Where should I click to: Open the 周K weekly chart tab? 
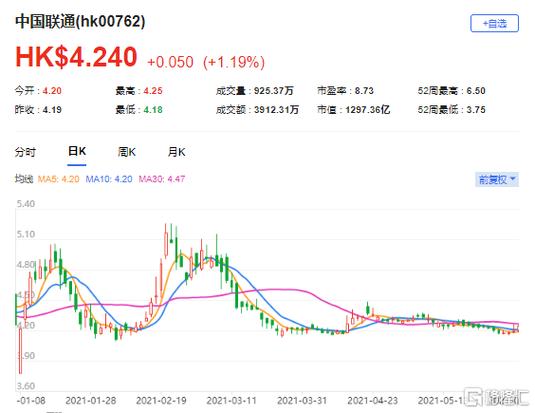coord(127,152)
